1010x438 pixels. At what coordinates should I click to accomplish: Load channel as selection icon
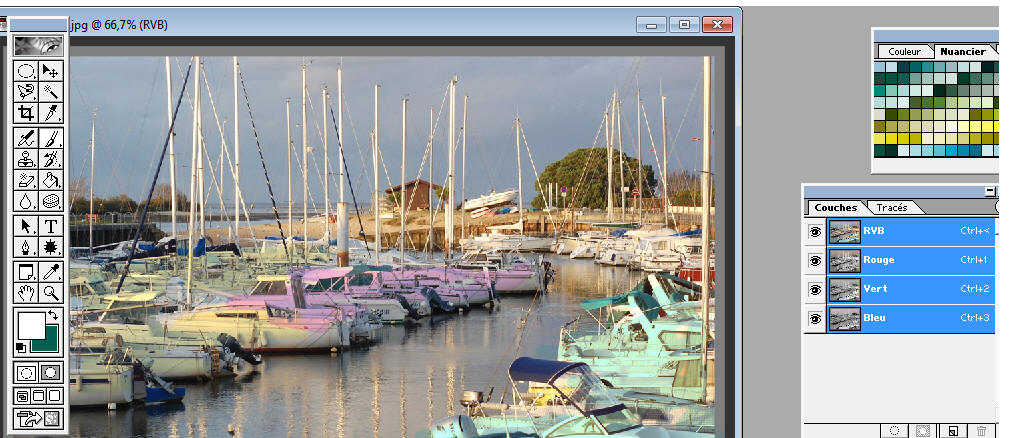pyautogui.click(x=895, y=431)
